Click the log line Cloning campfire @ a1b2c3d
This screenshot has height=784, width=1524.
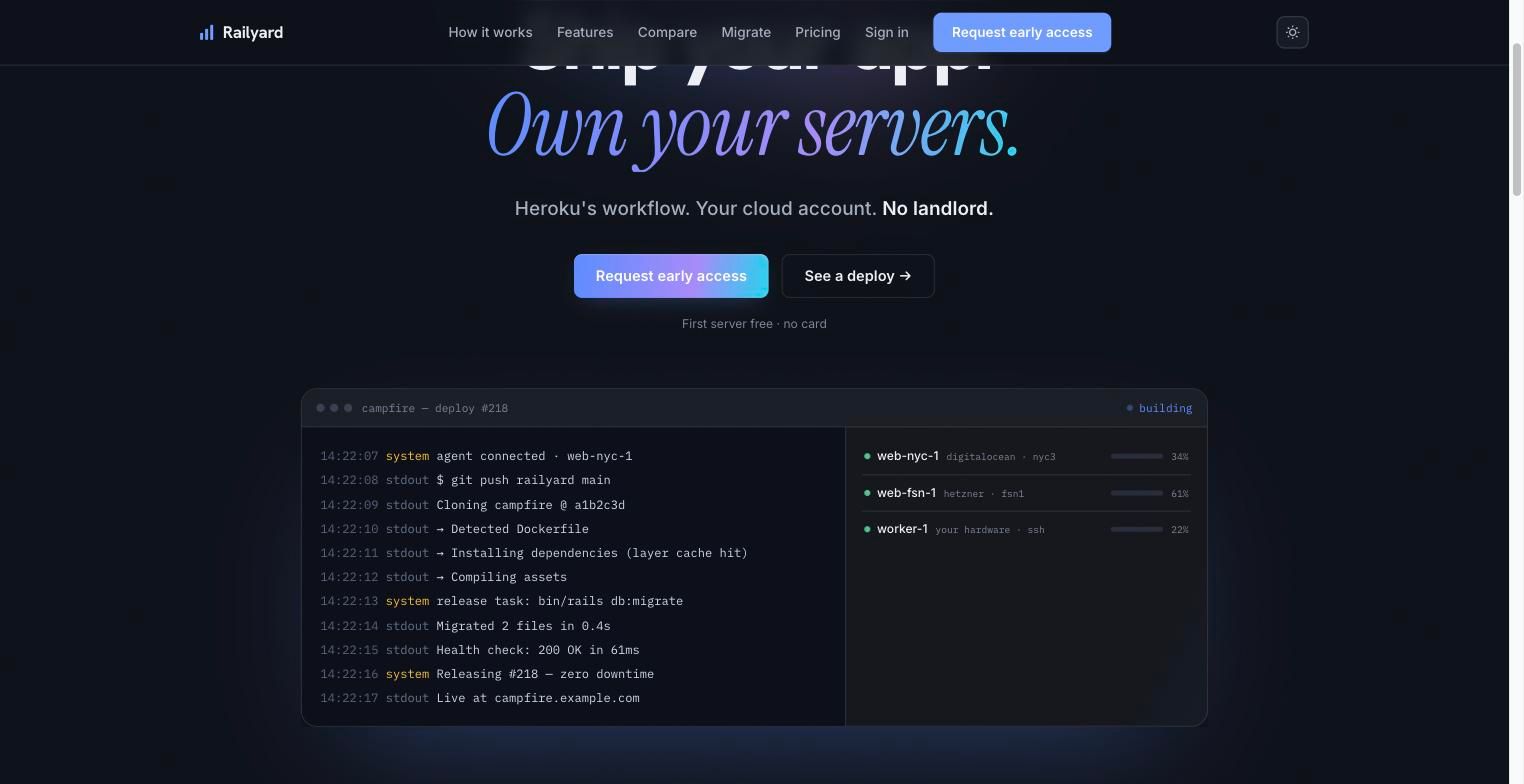click(x=473, y=505)
